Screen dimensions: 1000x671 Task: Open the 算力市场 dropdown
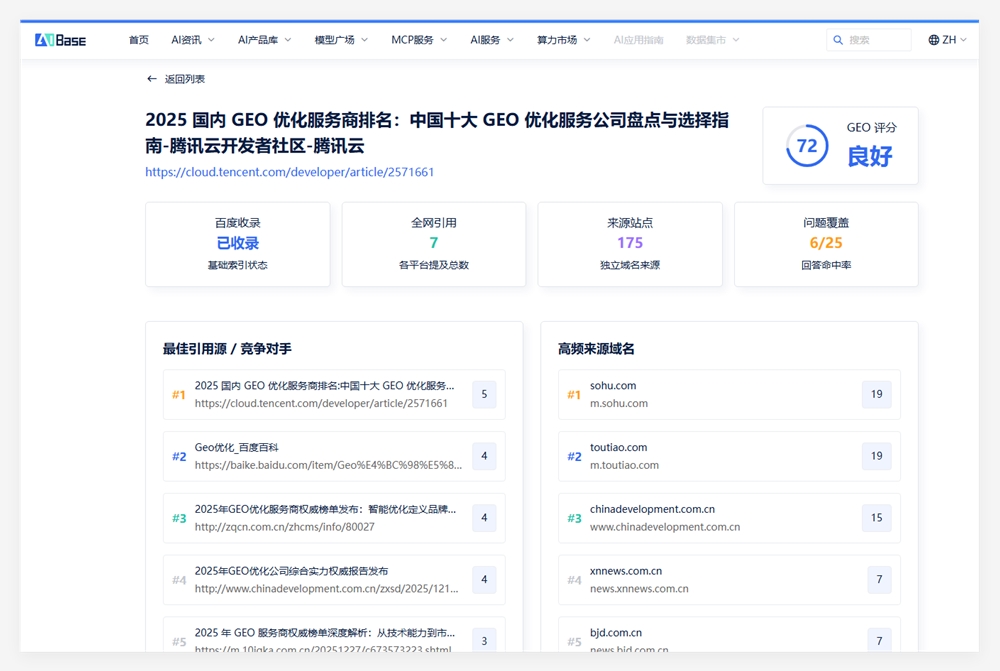tap(562, 40)
